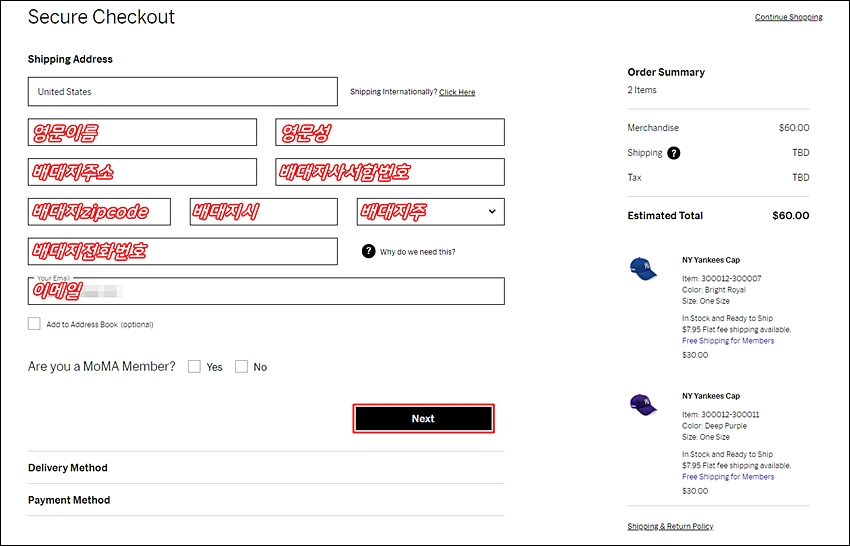Tick the Yes MoMA Member checkbox

coord(194,367)
